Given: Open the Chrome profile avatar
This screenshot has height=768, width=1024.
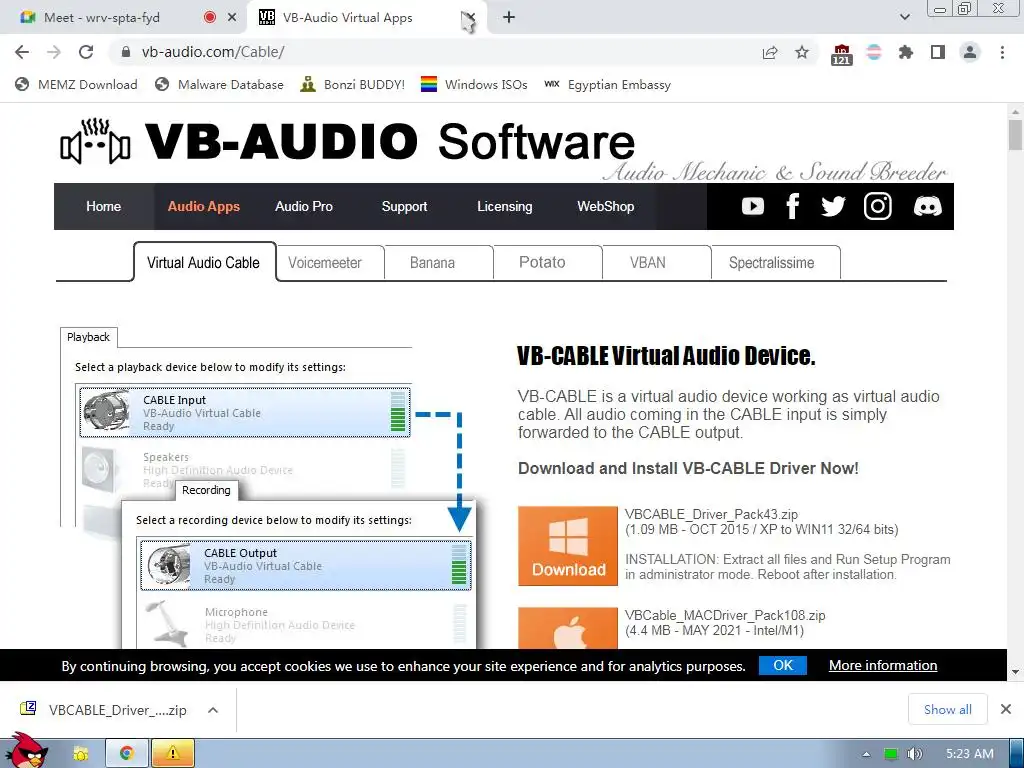Looking at the screenshot, I should click(970, 52).
